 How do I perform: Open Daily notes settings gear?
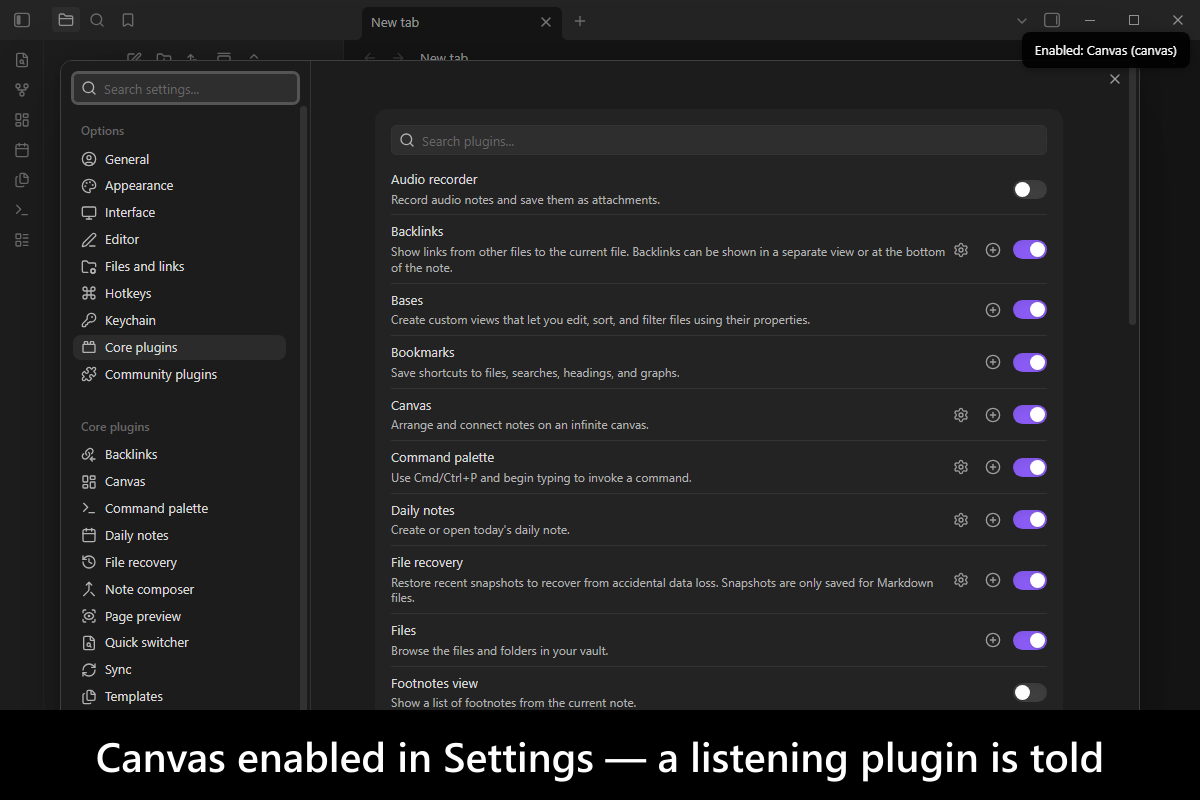(961, 520)
